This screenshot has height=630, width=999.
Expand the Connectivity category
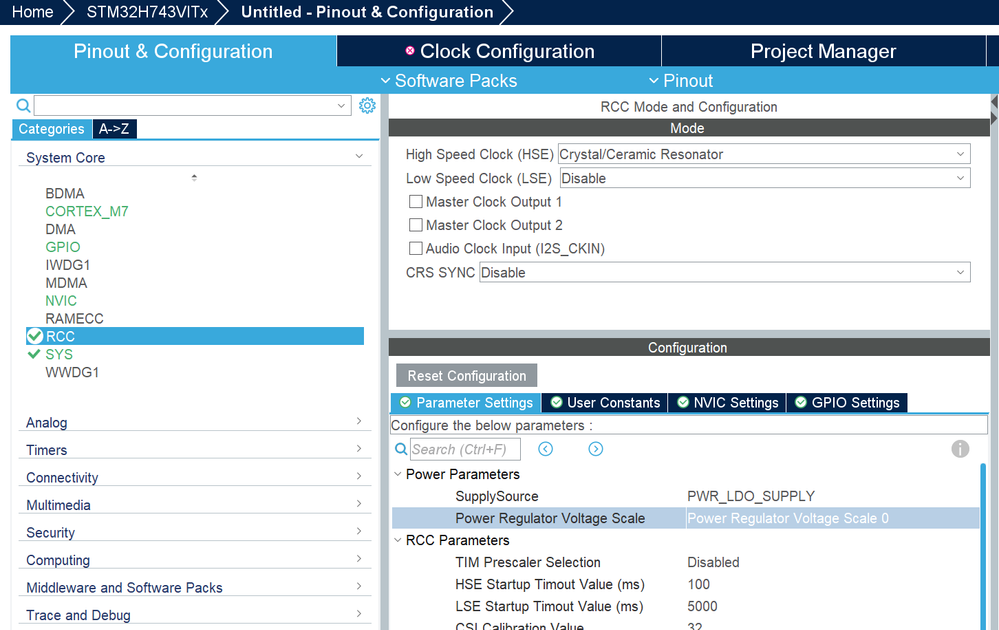[359, 476]
